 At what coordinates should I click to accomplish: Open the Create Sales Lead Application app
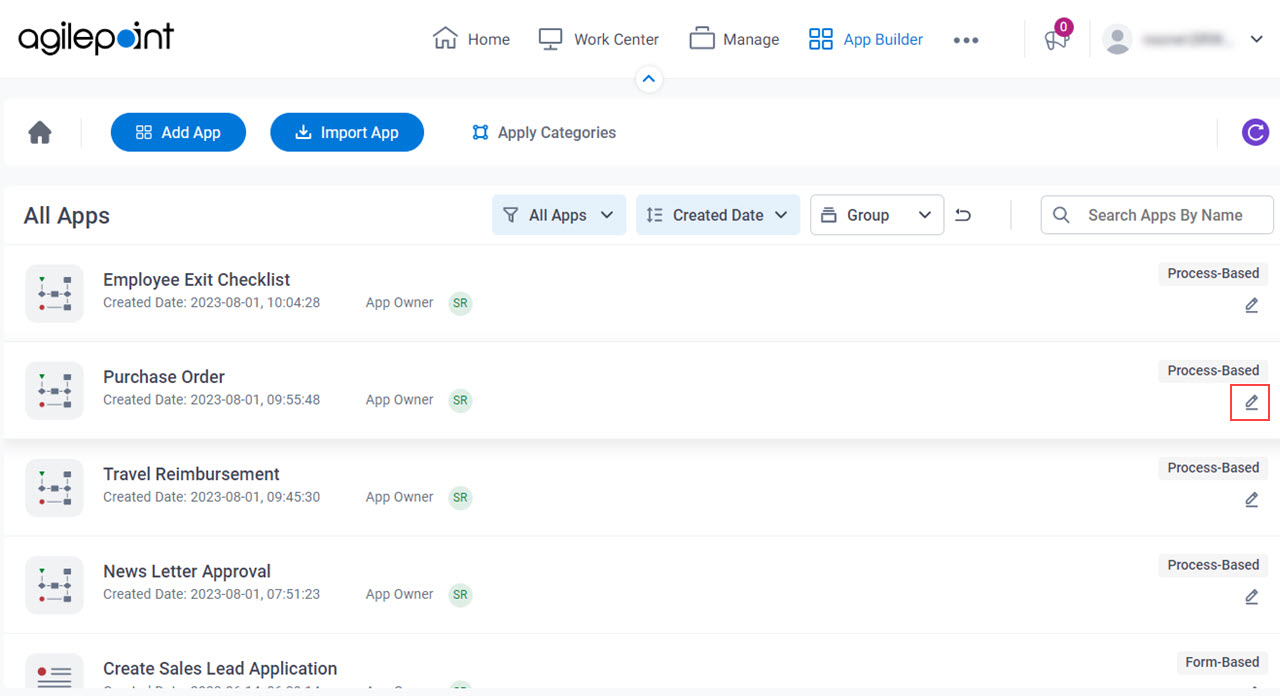[x=220, y=668]
